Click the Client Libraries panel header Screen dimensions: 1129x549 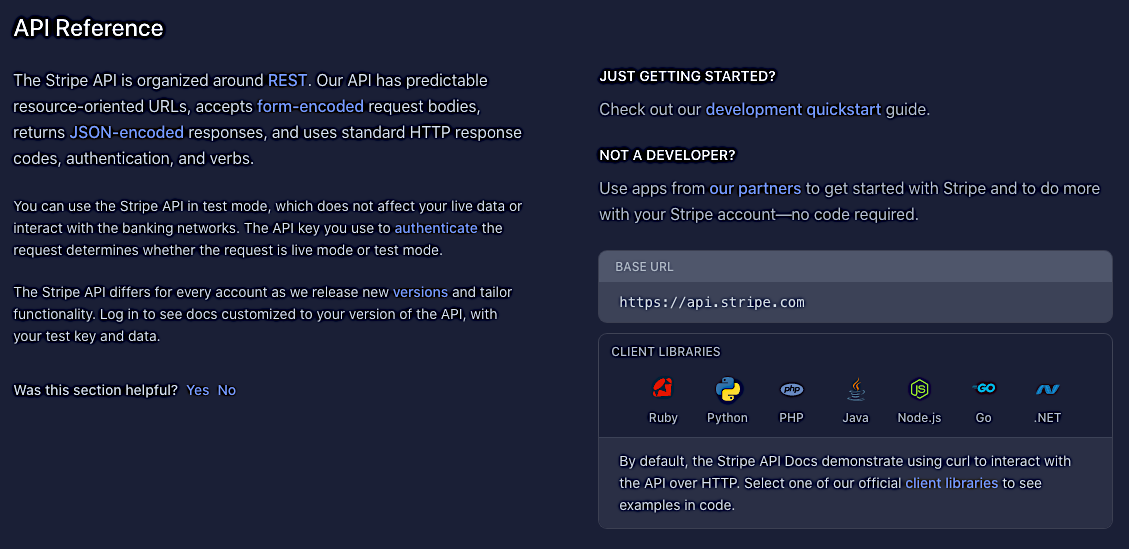(x=666, y=352)
